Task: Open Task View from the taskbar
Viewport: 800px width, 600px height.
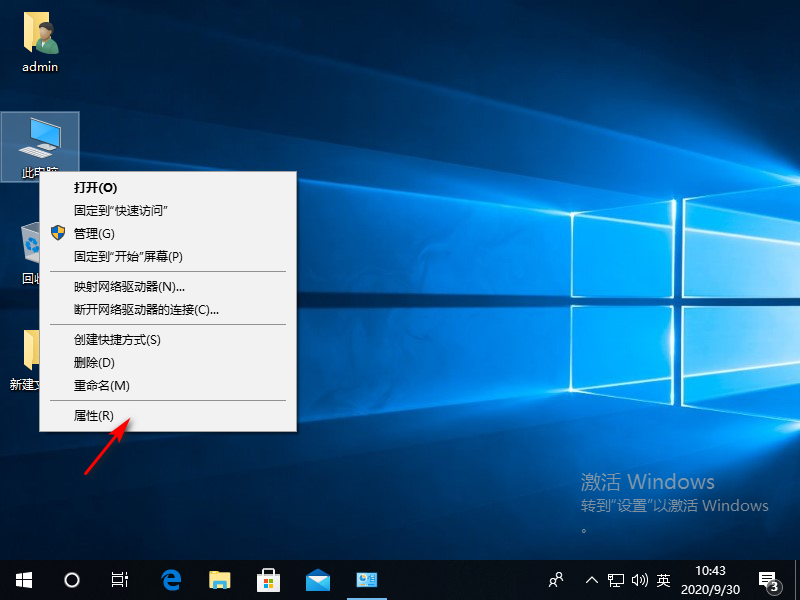Action: point(120,580)
